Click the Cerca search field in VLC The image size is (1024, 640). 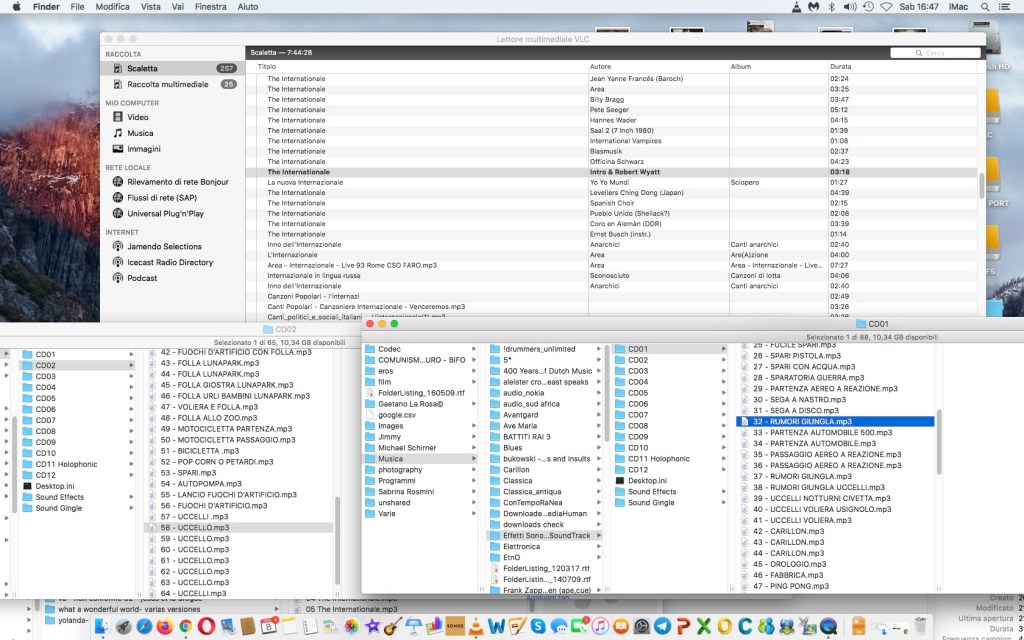(936, 53)
